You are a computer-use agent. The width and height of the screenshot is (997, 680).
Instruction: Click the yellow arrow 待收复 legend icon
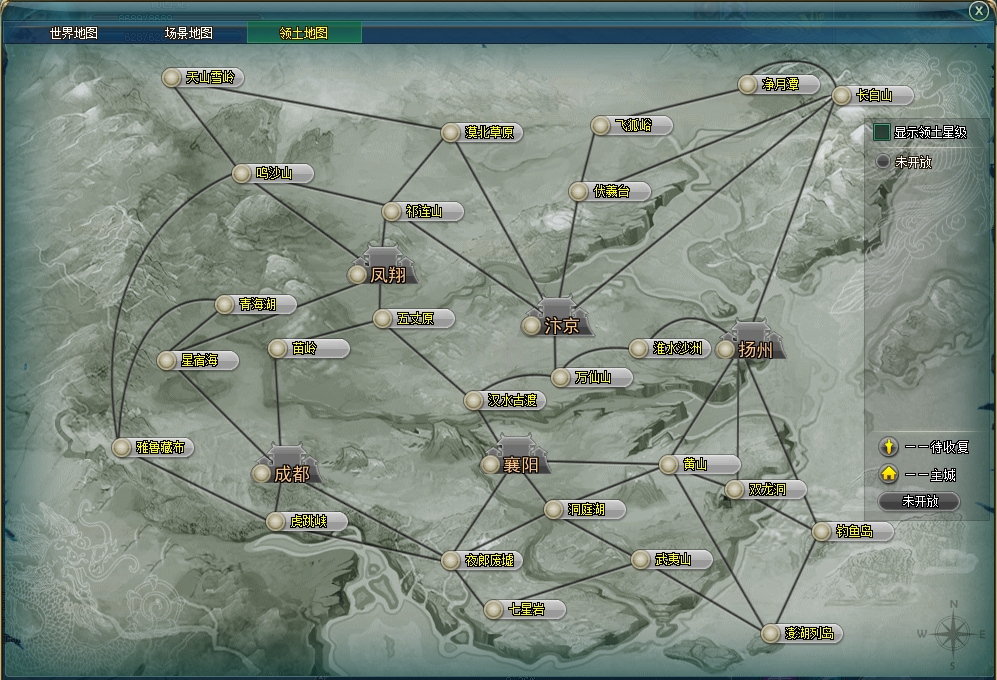pyautogui.click(x=887, y=447)
